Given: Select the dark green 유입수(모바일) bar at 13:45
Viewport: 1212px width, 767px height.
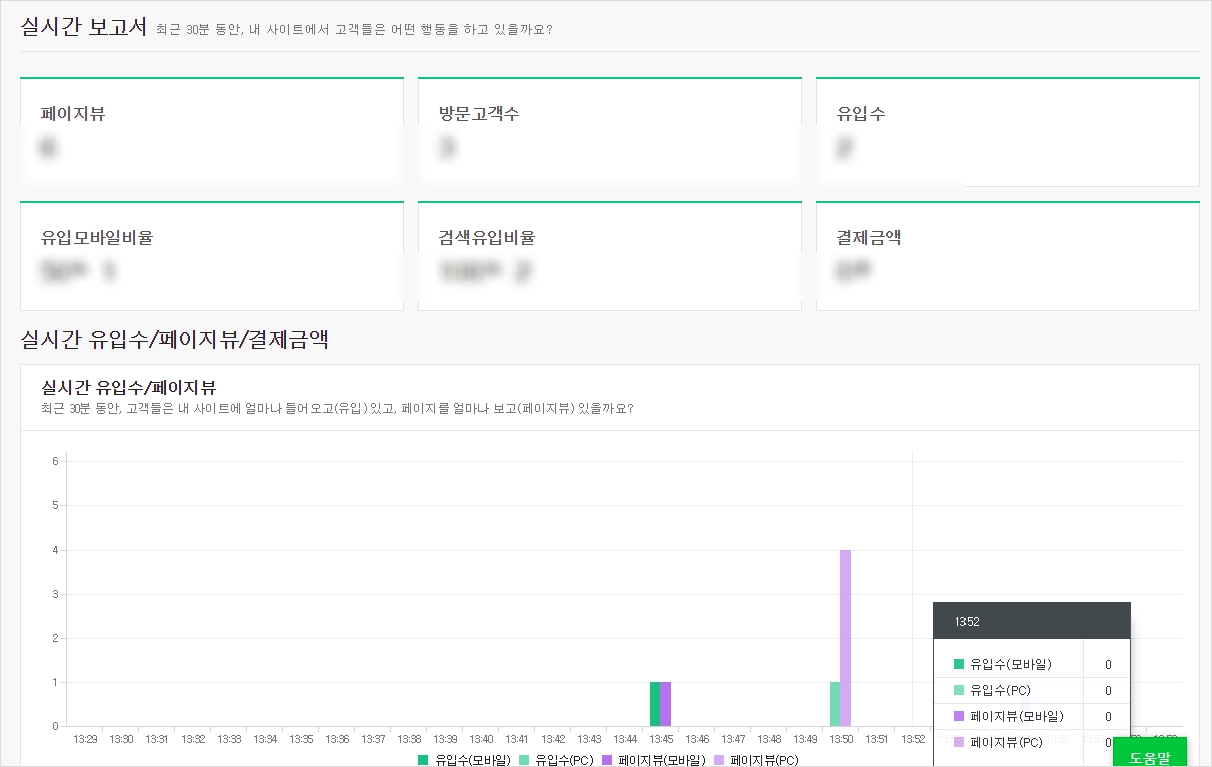Looking at the screenshot, I should coord(655,704).
